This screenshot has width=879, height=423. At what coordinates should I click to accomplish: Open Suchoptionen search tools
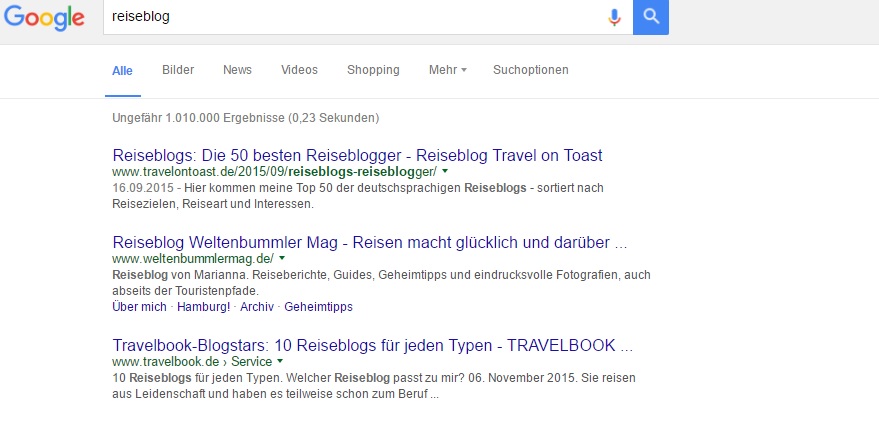531,70
